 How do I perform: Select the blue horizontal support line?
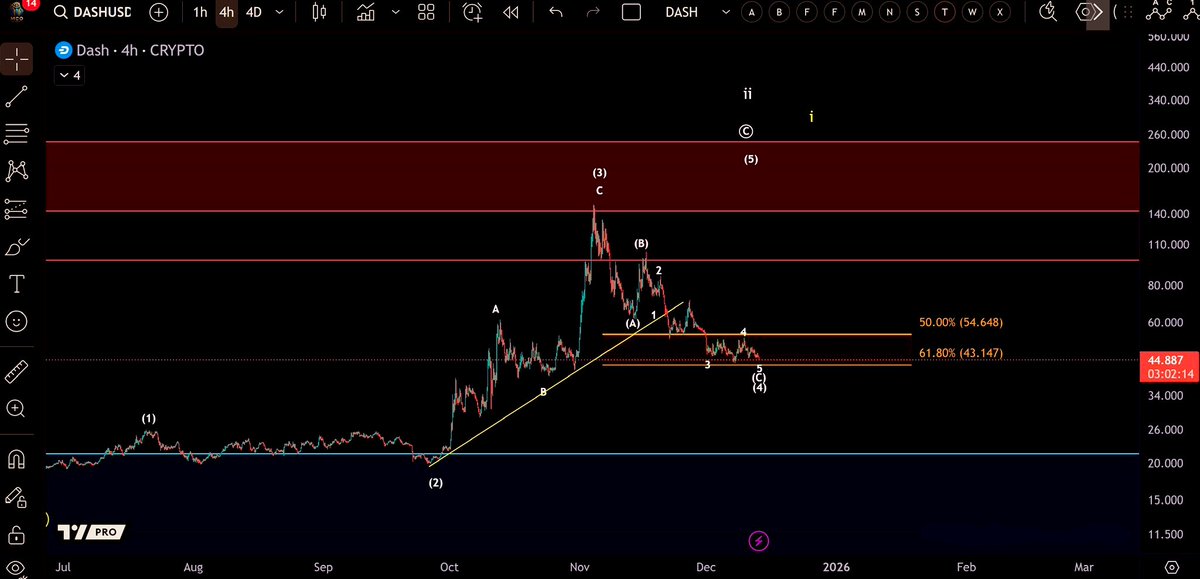click(592, 454)
